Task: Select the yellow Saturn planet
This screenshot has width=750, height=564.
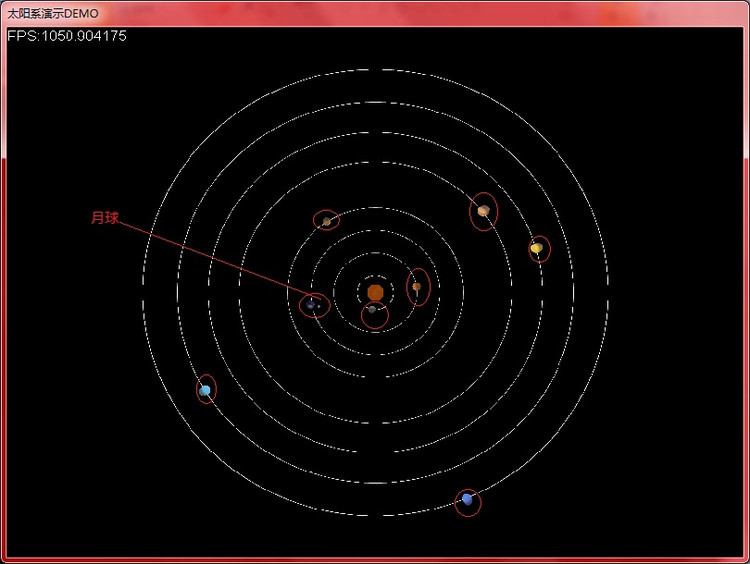Action: point(537,248)
